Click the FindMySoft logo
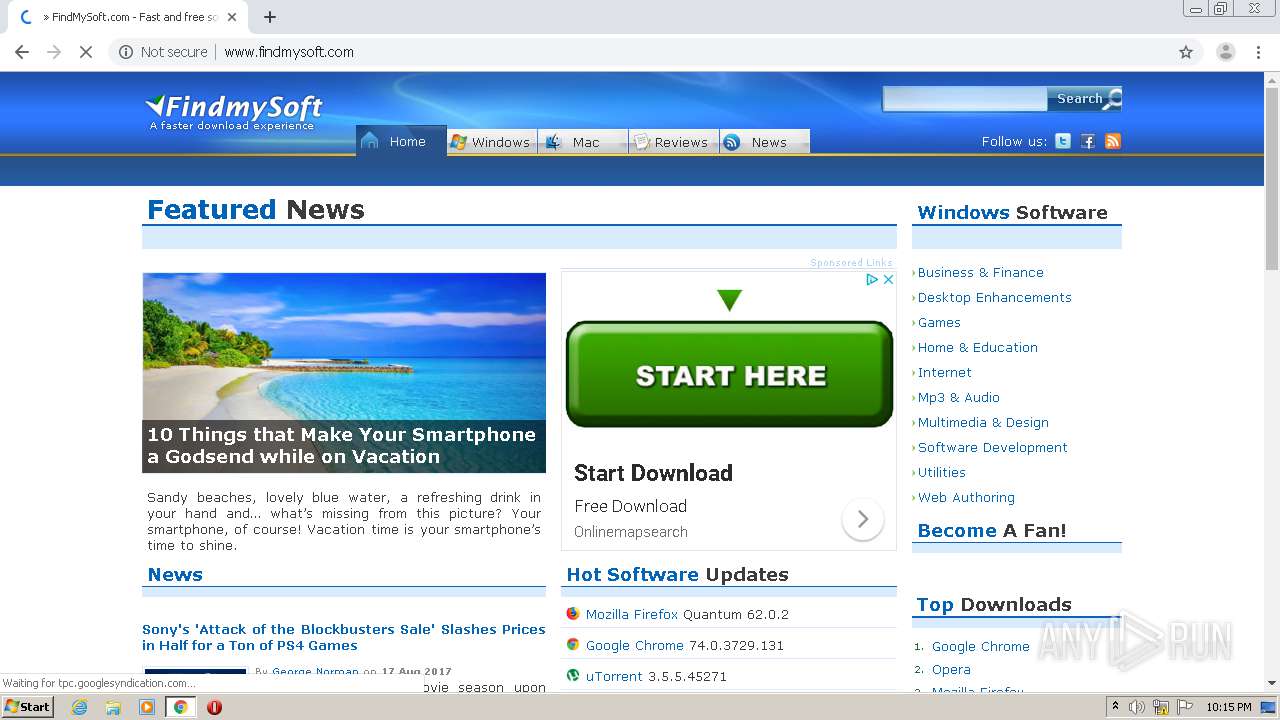 [x=234, y=110]
